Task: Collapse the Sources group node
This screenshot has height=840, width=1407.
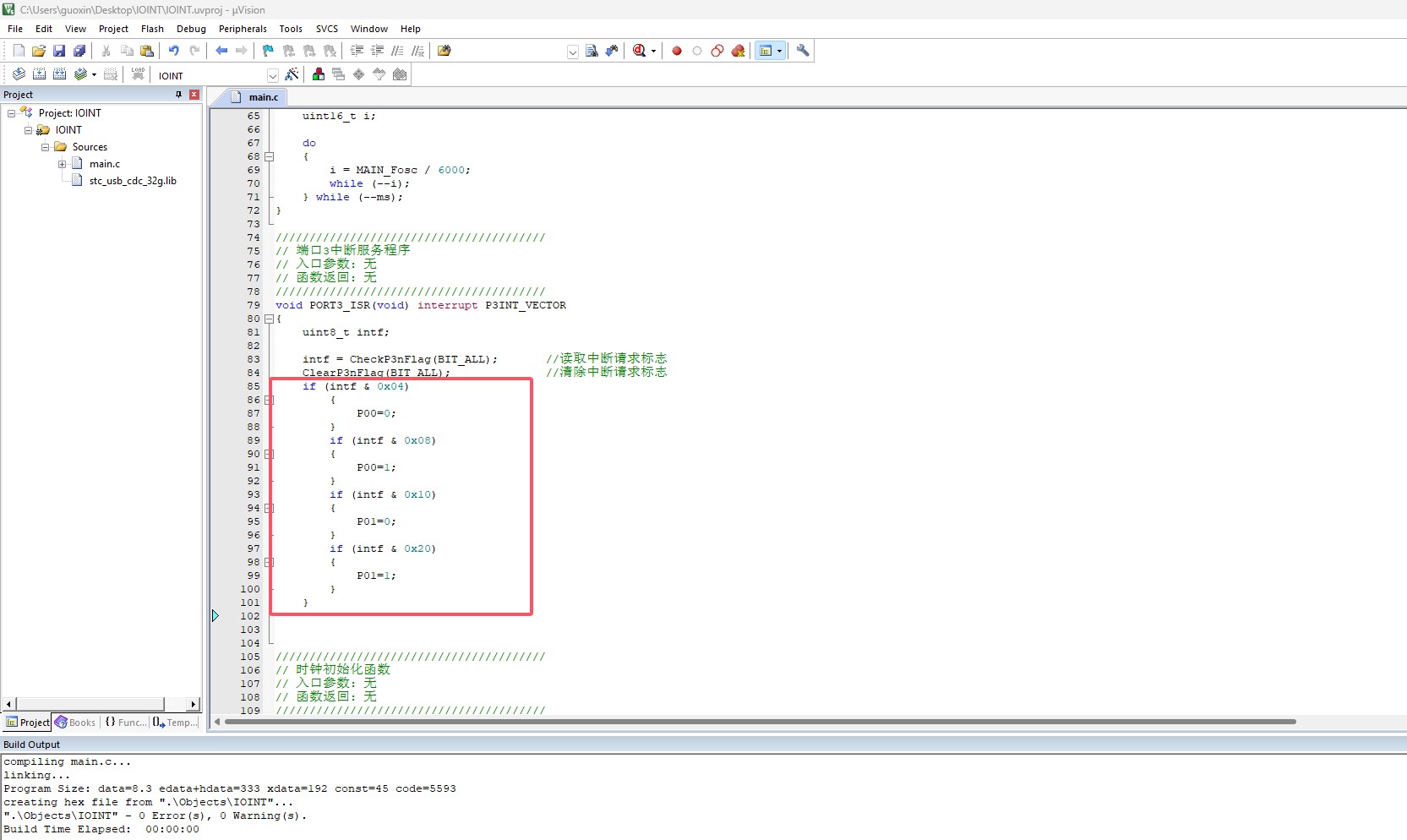Action: pos(46,147)
